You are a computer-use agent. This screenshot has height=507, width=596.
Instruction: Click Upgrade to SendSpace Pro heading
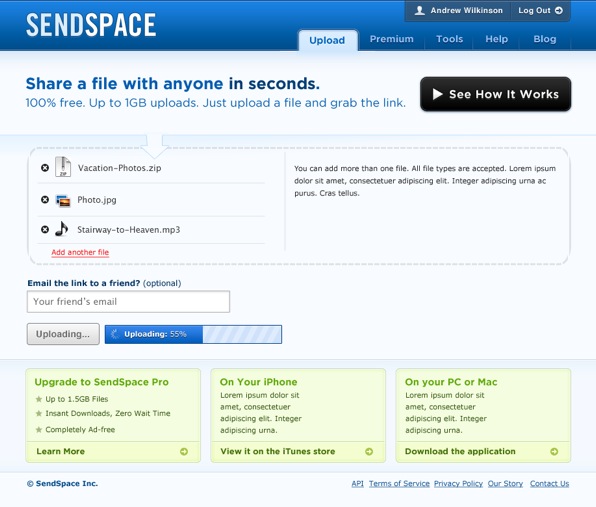coord(101,382)
